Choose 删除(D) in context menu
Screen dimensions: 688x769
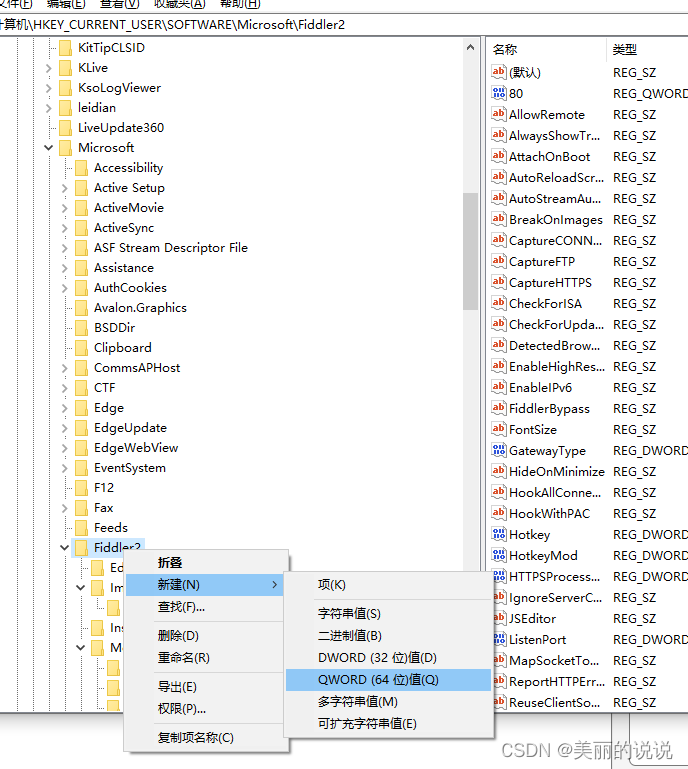[x=204, y=636]
